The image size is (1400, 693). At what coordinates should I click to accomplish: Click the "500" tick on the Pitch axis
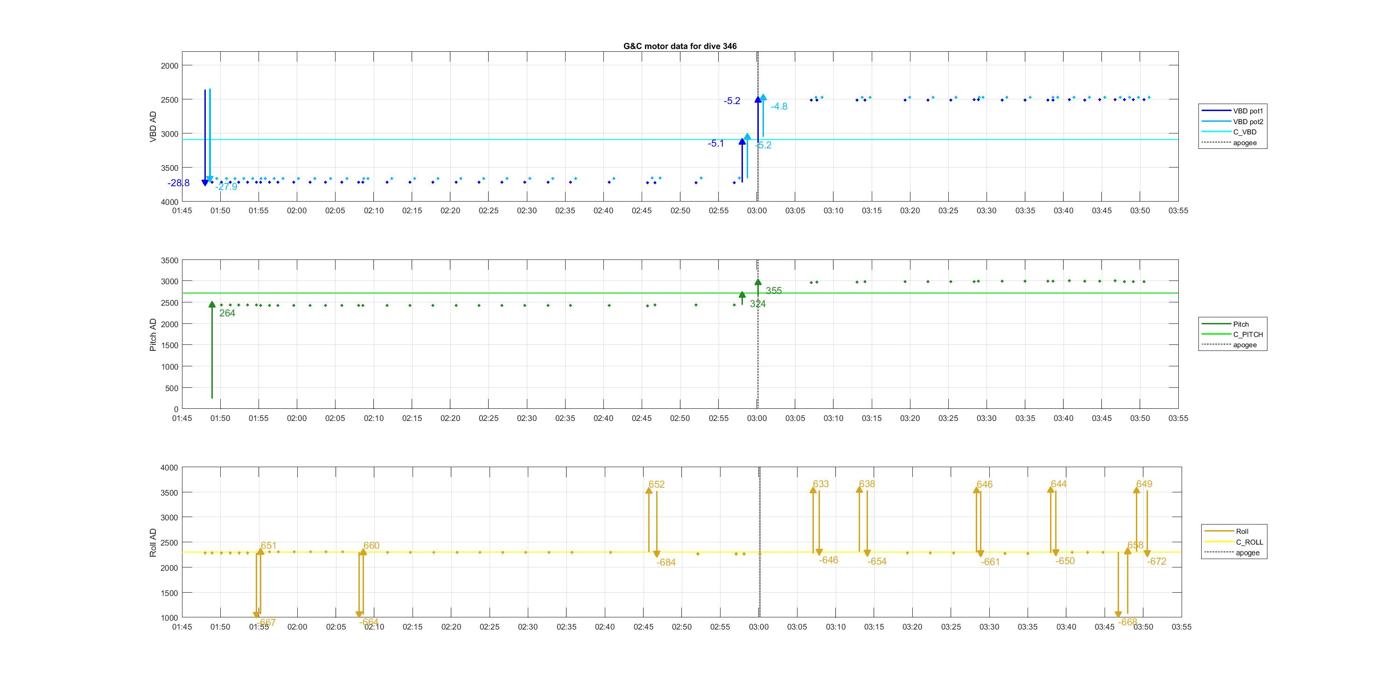pos(172,388)
